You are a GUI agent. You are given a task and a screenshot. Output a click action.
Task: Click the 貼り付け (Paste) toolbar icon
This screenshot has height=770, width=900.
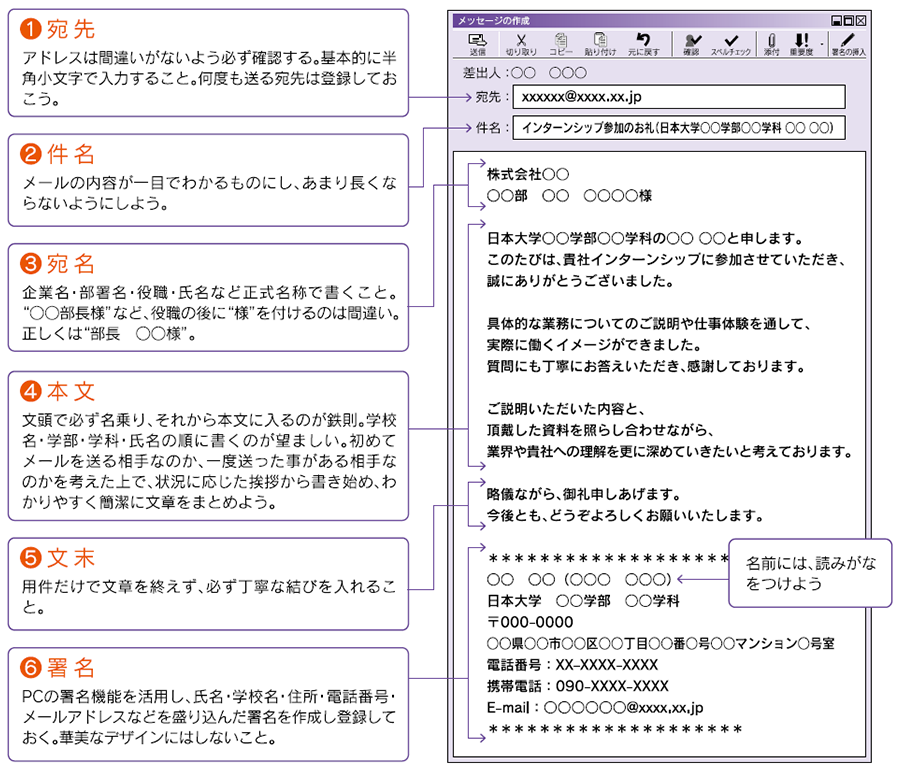[x=600, y=44]
